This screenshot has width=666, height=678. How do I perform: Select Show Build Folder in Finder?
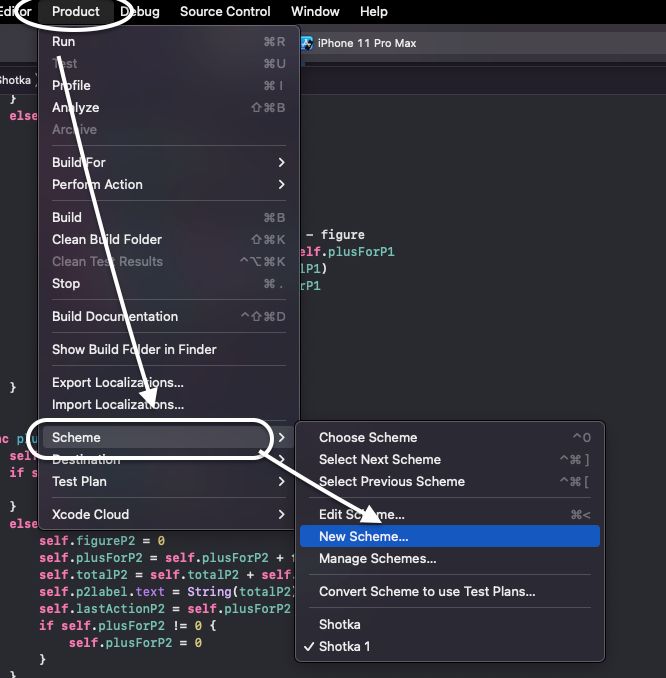(169, 349)
